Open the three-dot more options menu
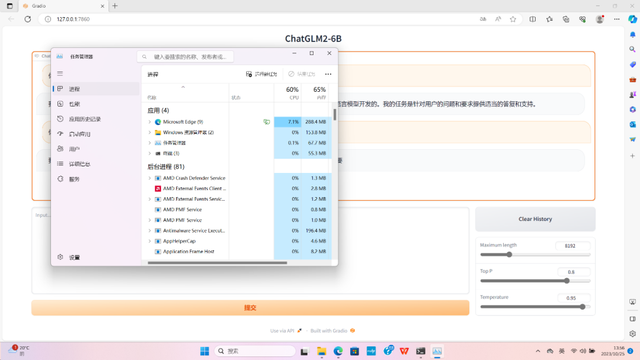 pyautogui.click(x=328, y=74)
